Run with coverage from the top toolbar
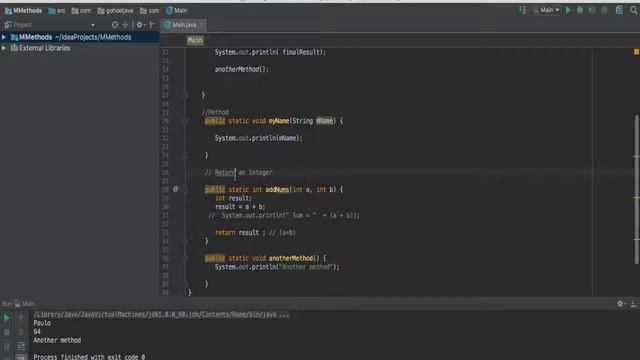This screenshot has width=640, height=360. (x=592, y=10)
